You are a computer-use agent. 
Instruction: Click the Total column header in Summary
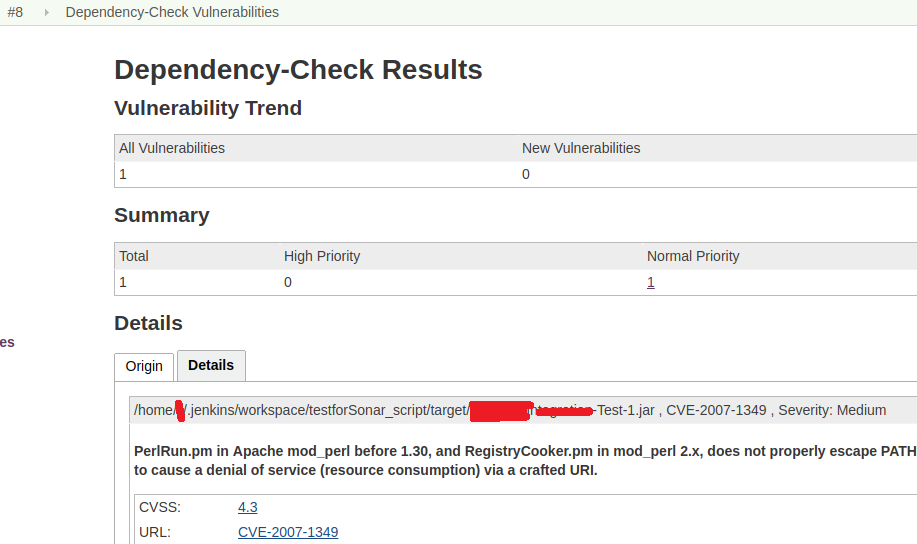click(134, 256)
